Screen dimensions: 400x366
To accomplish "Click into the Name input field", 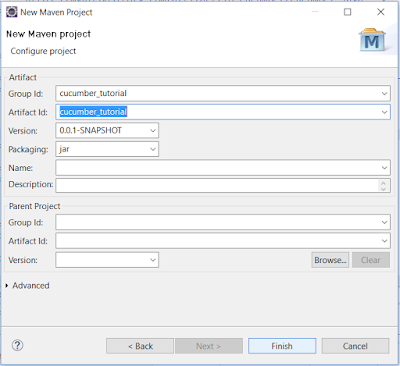I will pyautogui.click(x=218, y=168).
